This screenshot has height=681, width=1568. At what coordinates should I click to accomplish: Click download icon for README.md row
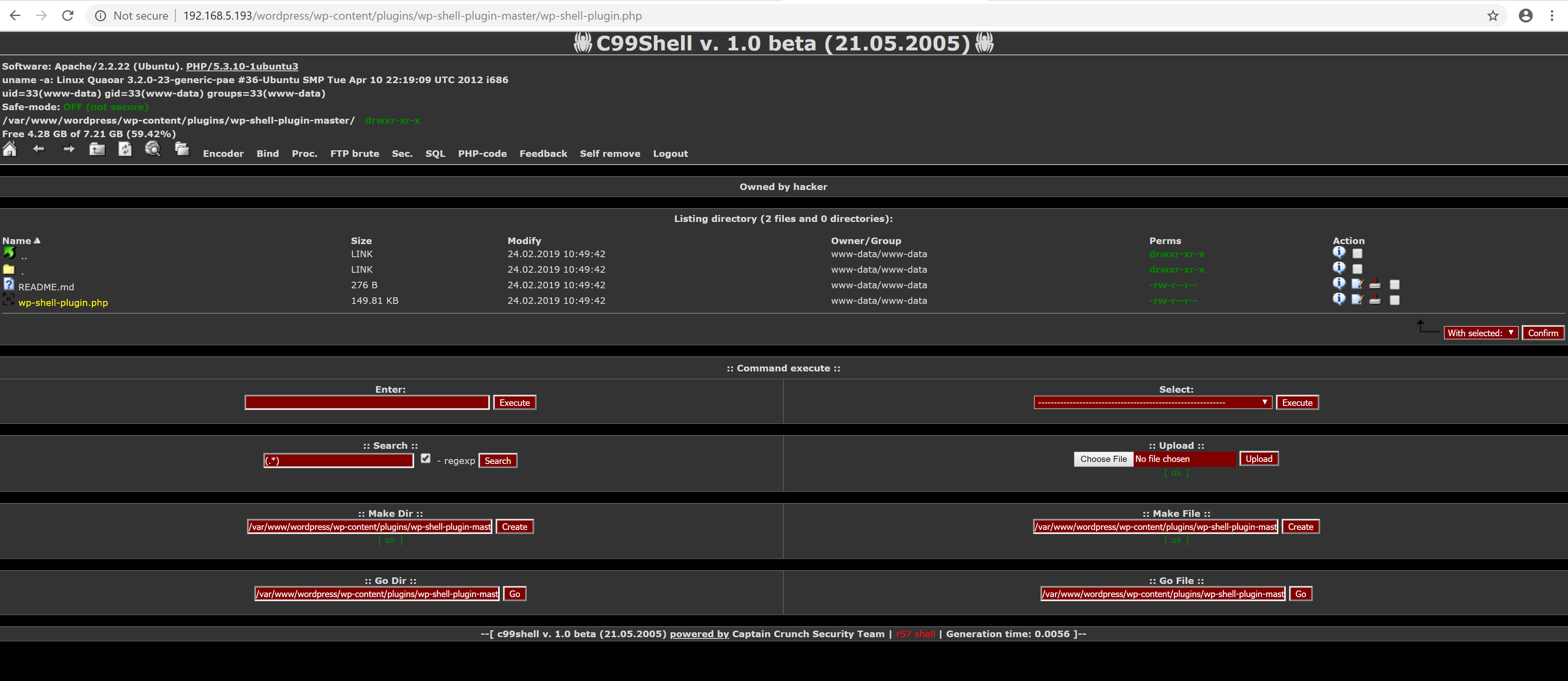pyautogui.click(x=1375, y=284)
